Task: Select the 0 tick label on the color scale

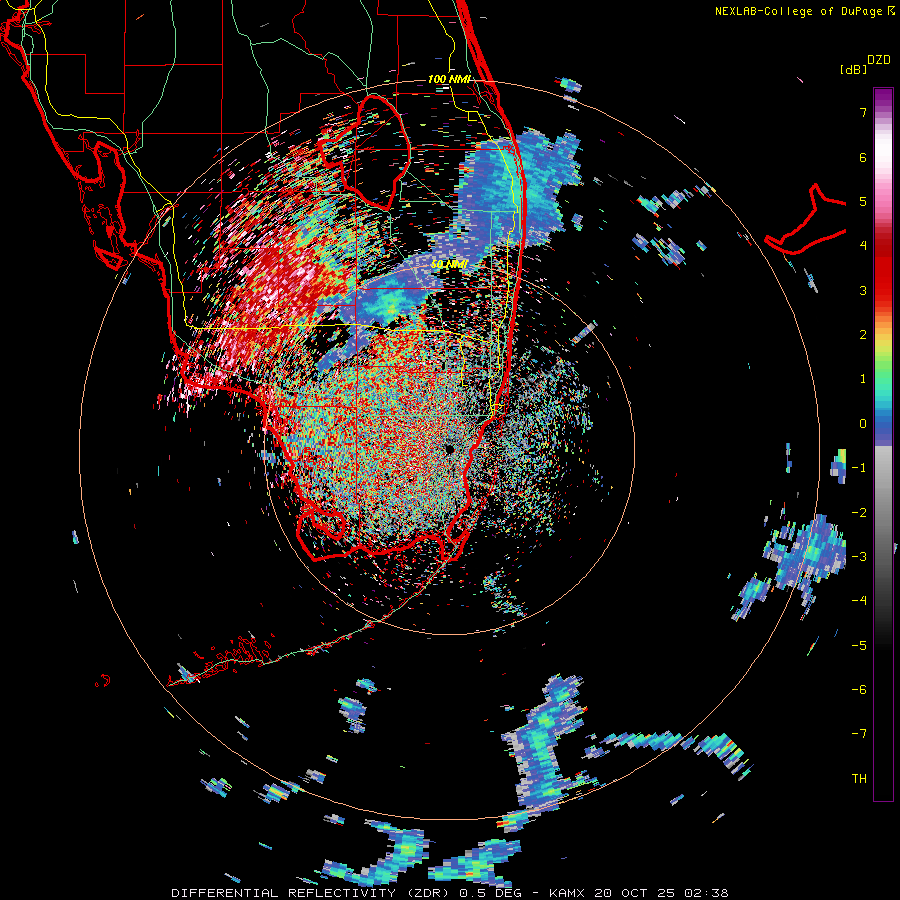Action: tap(863, 423)
